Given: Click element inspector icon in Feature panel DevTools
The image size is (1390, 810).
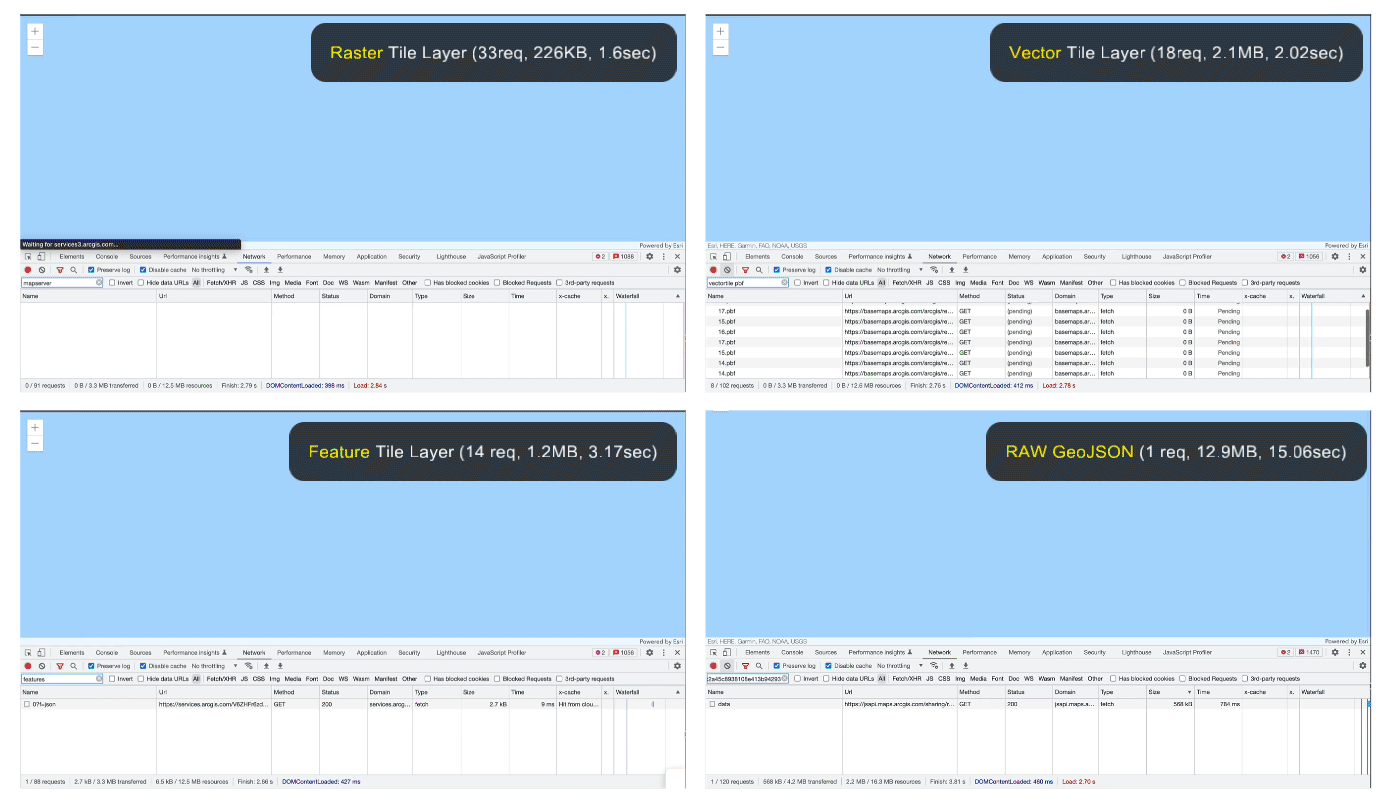Looking at the screenshot, I should pyautogui.click(x=28, y=653).
